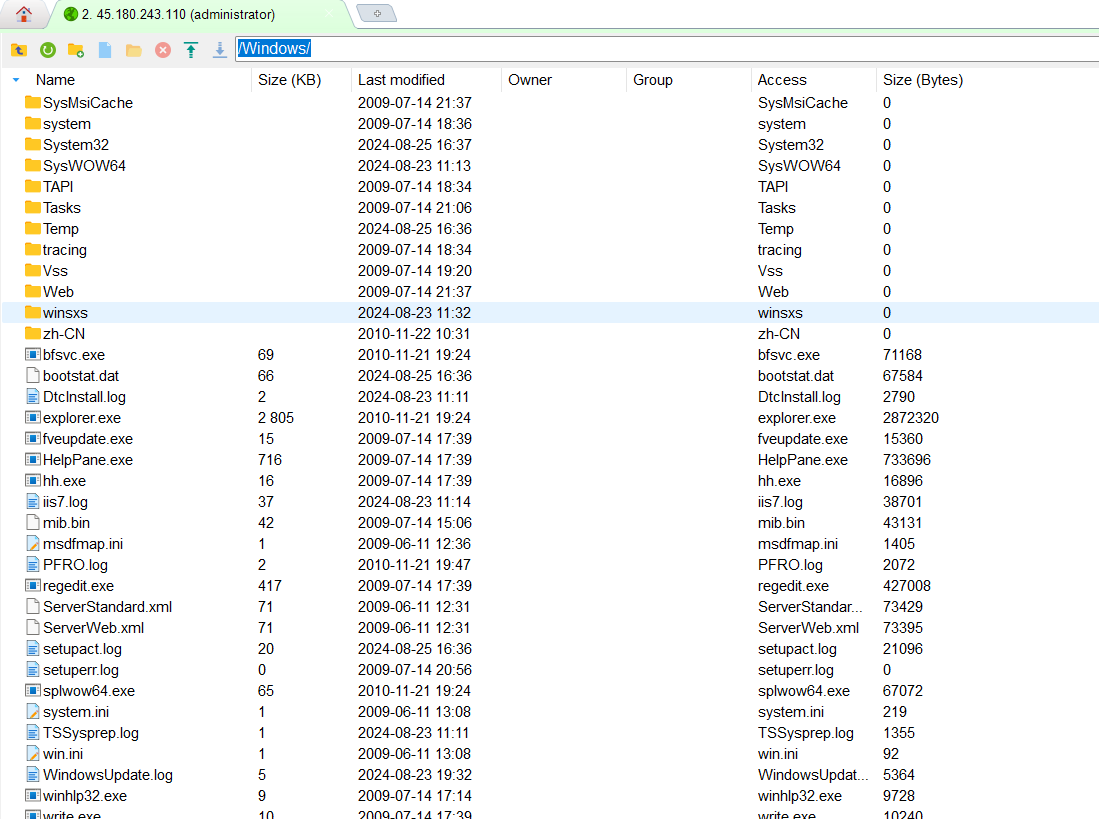Screen dimensions: 1099x819
Task: Upload files with the green up-arrow icon
Action: (x=191, y=50)
